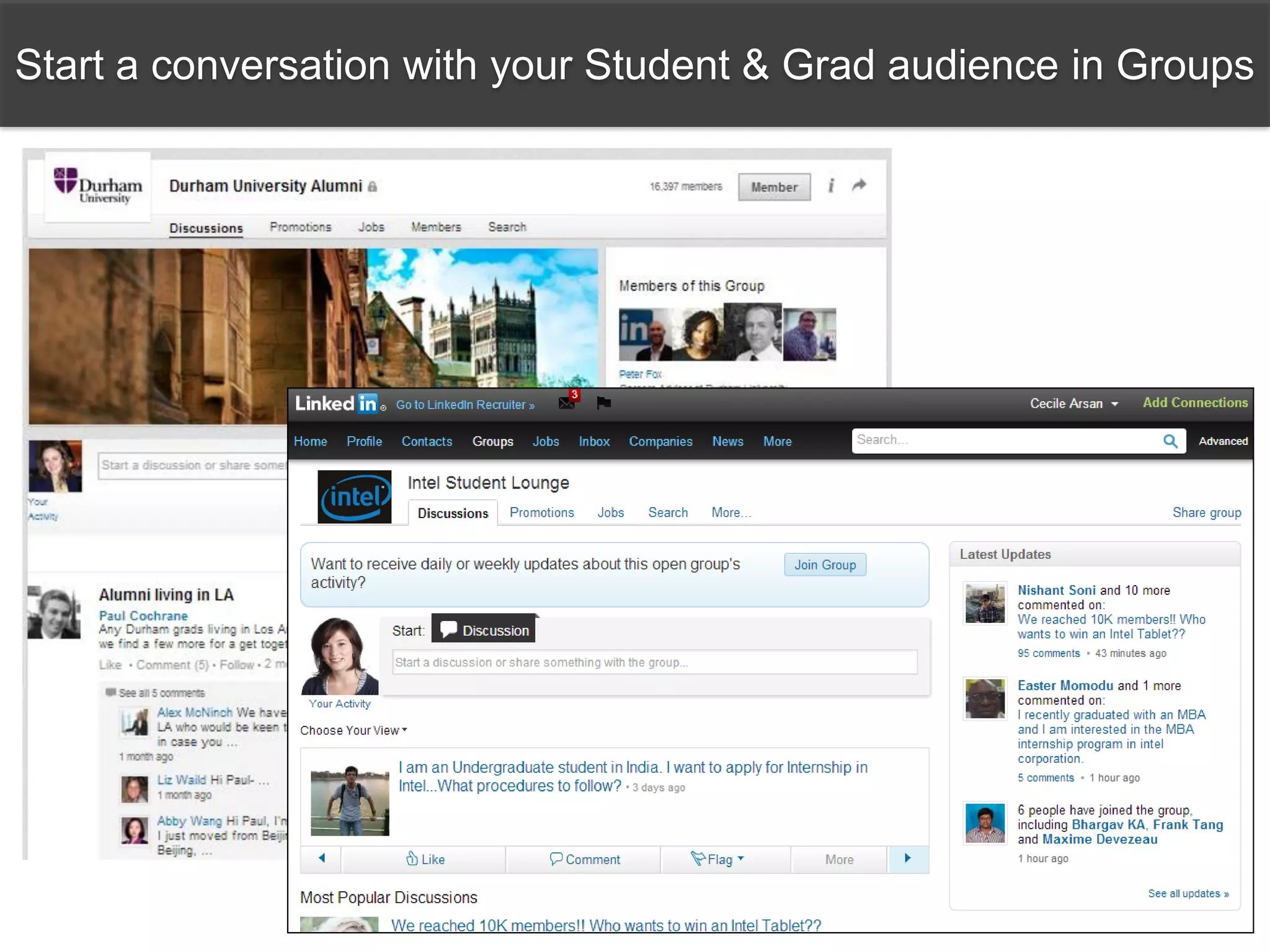Open Companies in the navigation bar
1270x952 pixels.
[660, 441]
